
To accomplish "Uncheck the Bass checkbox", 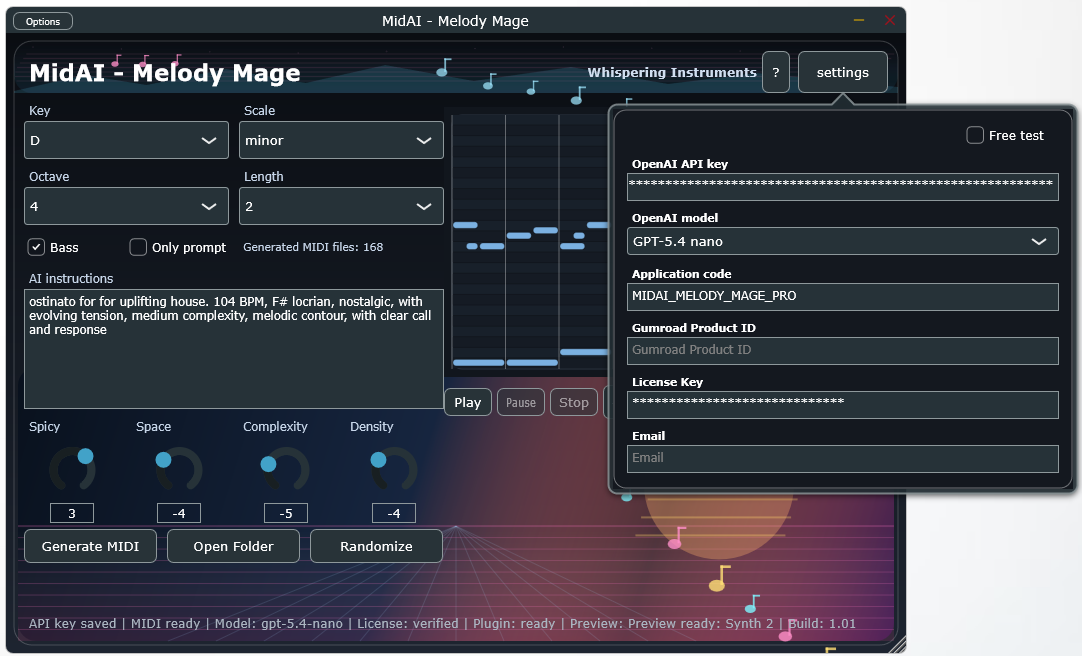I will [x=37, y=247].
